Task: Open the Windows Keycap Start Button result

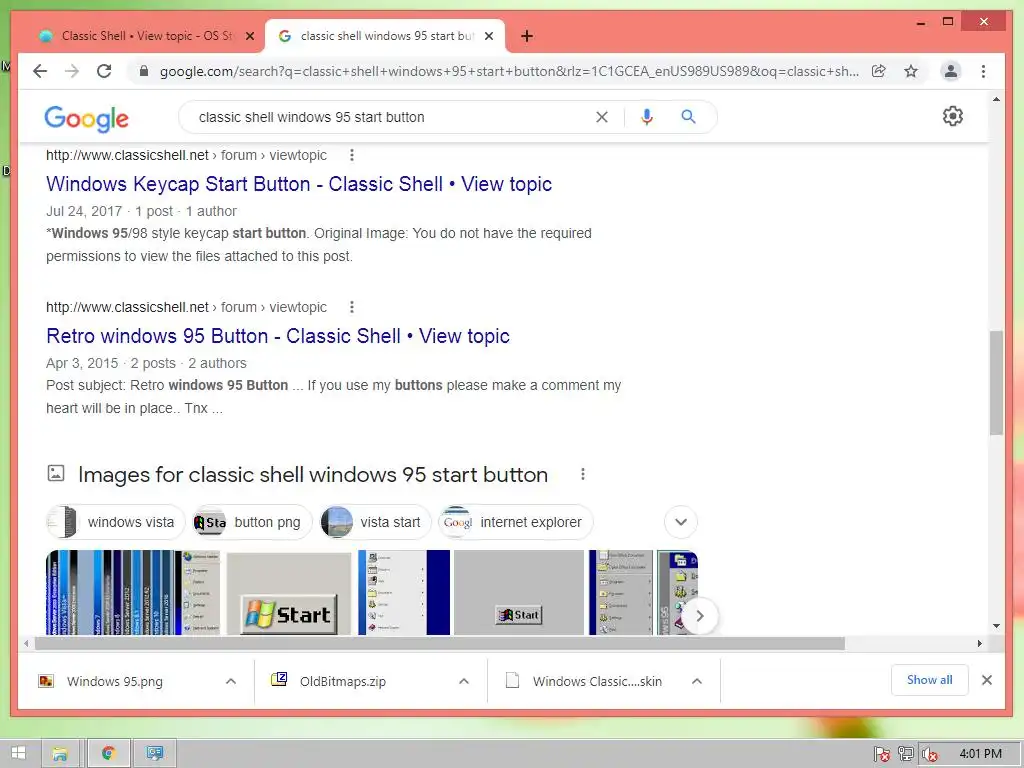Action: click(x=298, y=184)
